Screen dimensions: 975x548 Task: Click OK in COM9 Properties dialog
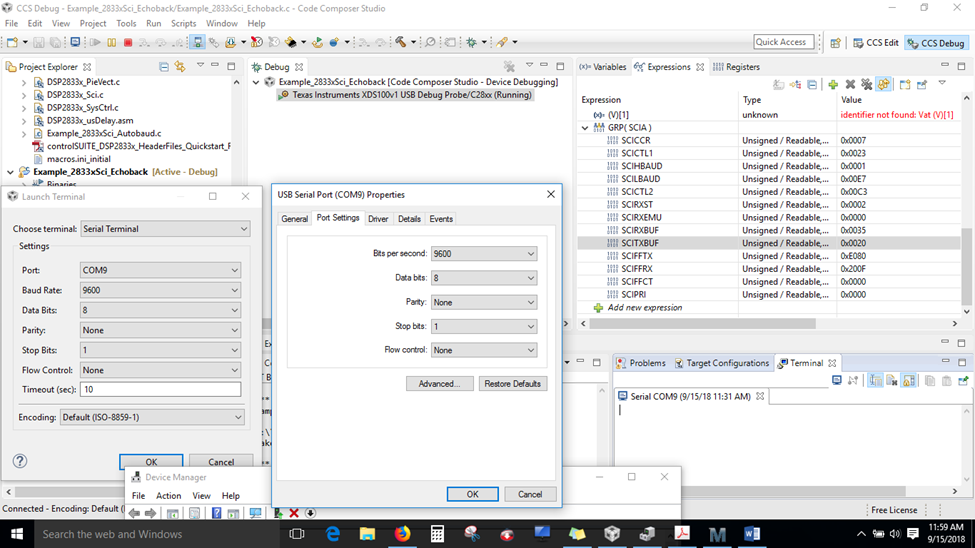coord(473,494)
